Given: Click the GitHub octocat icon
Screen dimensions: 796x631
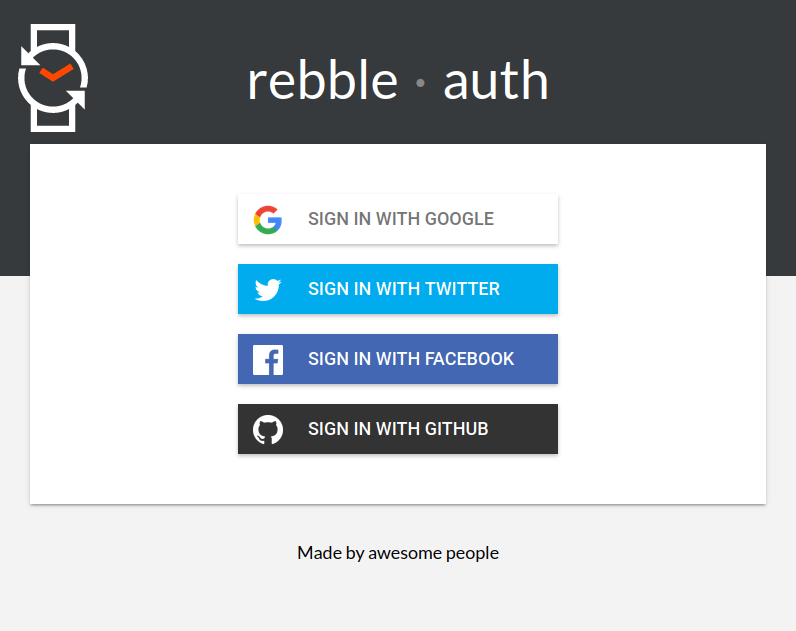Looking at the screenshot, I should tap(268, 429).
